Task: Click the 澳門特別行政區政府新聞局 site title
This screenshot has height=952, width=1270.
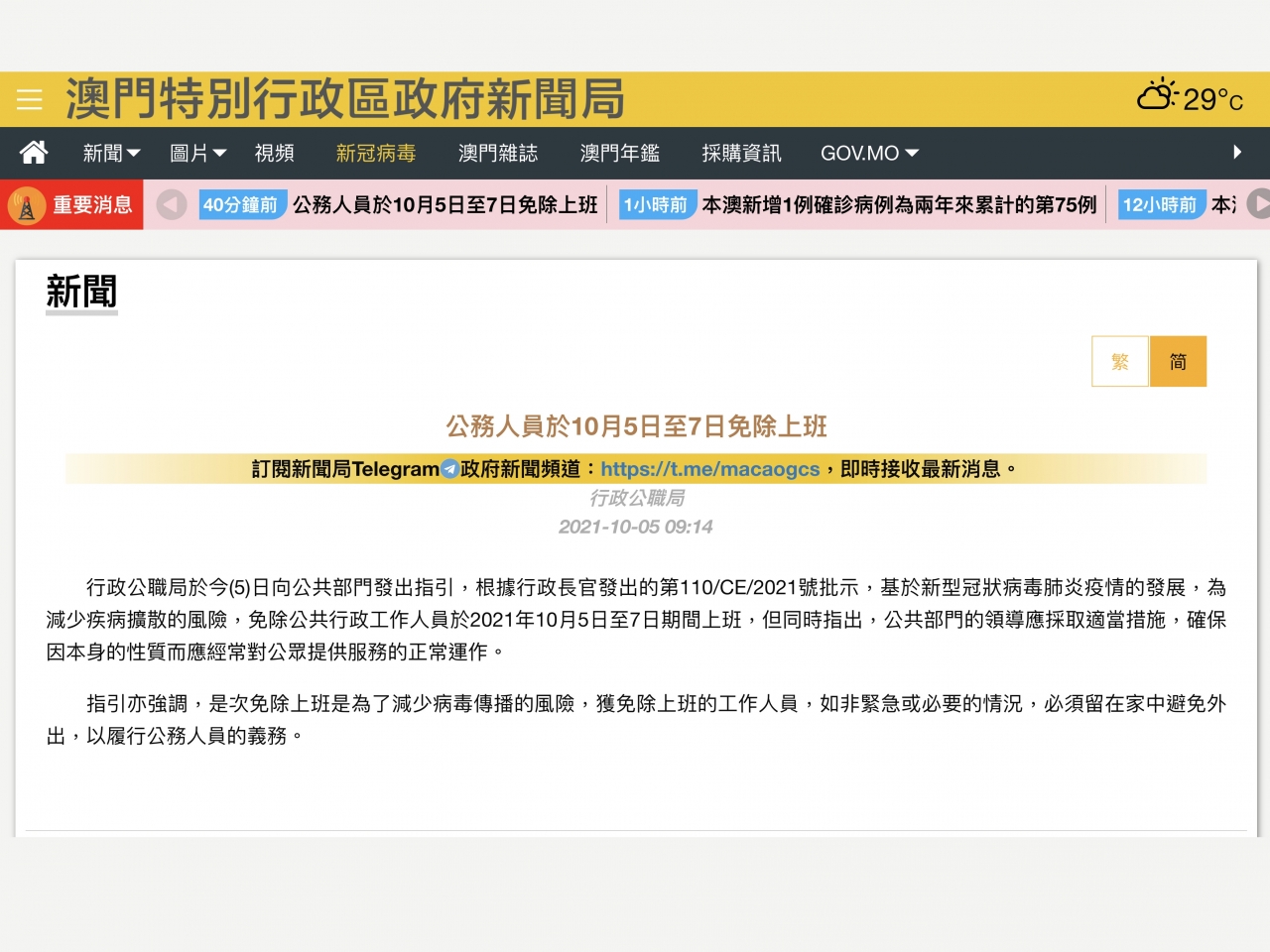Action: coord(345,99)
